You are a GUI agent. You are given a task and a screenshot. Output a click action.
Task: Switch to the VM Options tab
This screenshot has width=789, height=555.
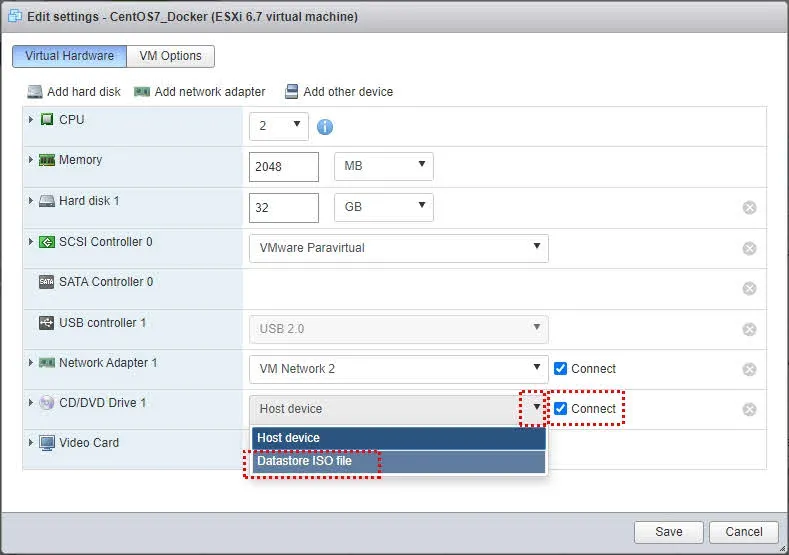pyautogui.click(x=170, y=56)
